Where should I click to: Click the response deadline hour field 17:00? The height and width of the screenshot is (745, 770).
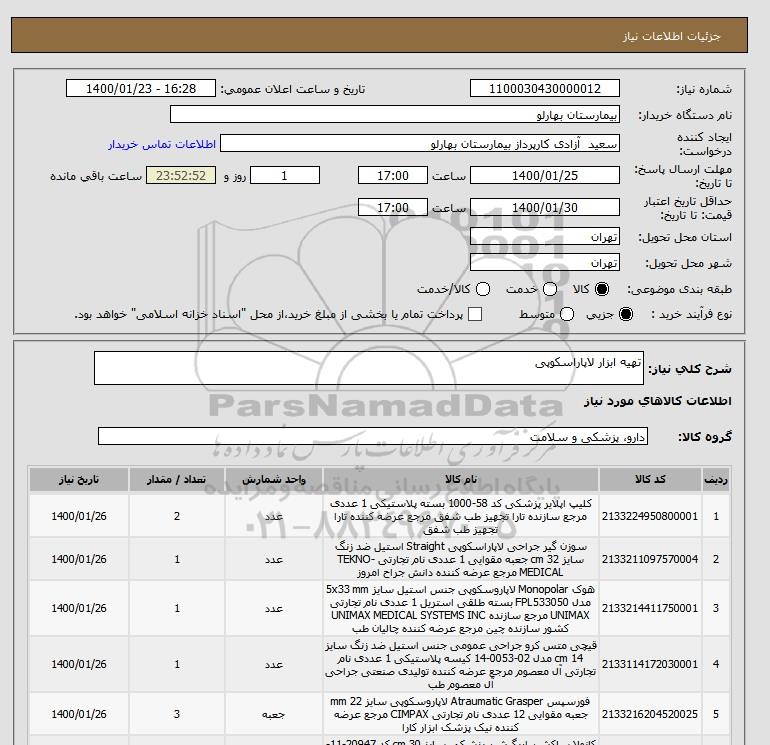coord(393,175)
